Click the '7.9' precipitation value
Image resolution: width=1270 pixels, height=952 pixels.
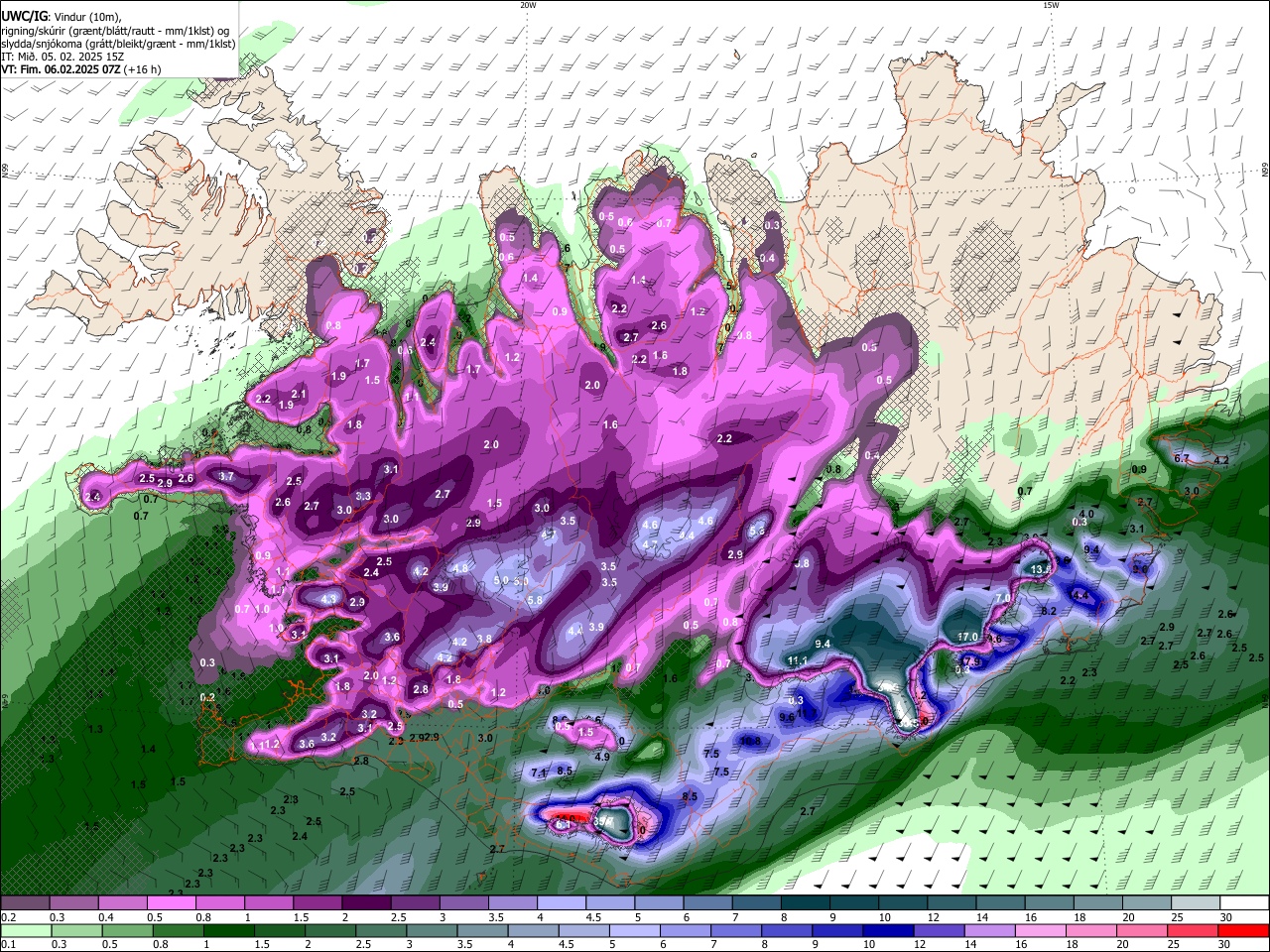(x=972, y=661)
